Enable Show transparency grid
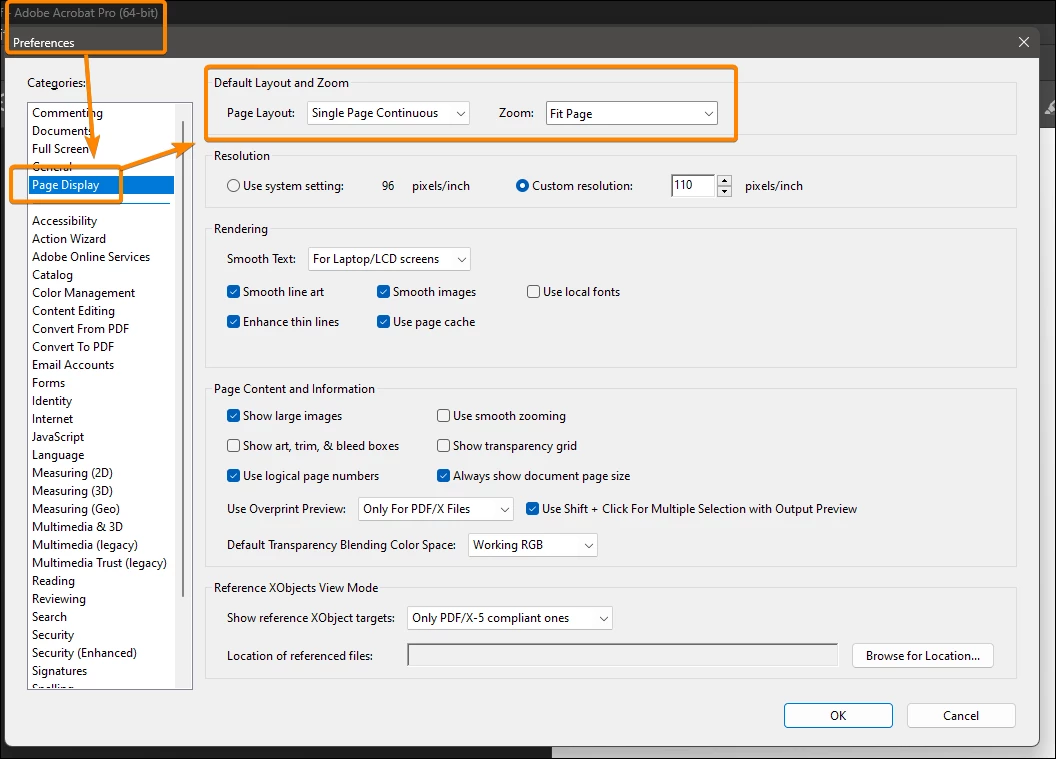 [x=443, y=446]
